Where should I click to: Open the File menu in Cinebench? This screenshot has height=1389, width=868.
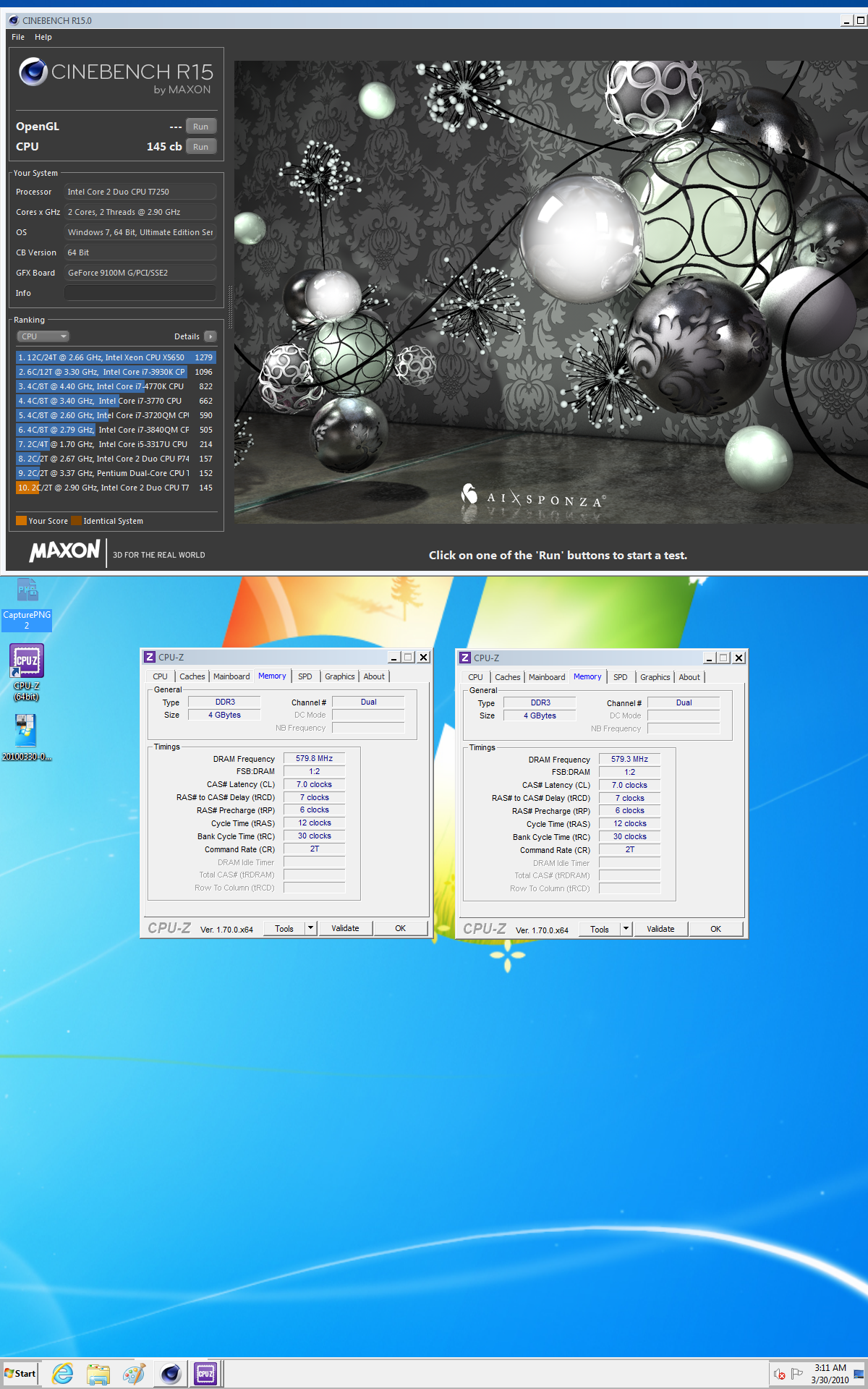[18, 37]
